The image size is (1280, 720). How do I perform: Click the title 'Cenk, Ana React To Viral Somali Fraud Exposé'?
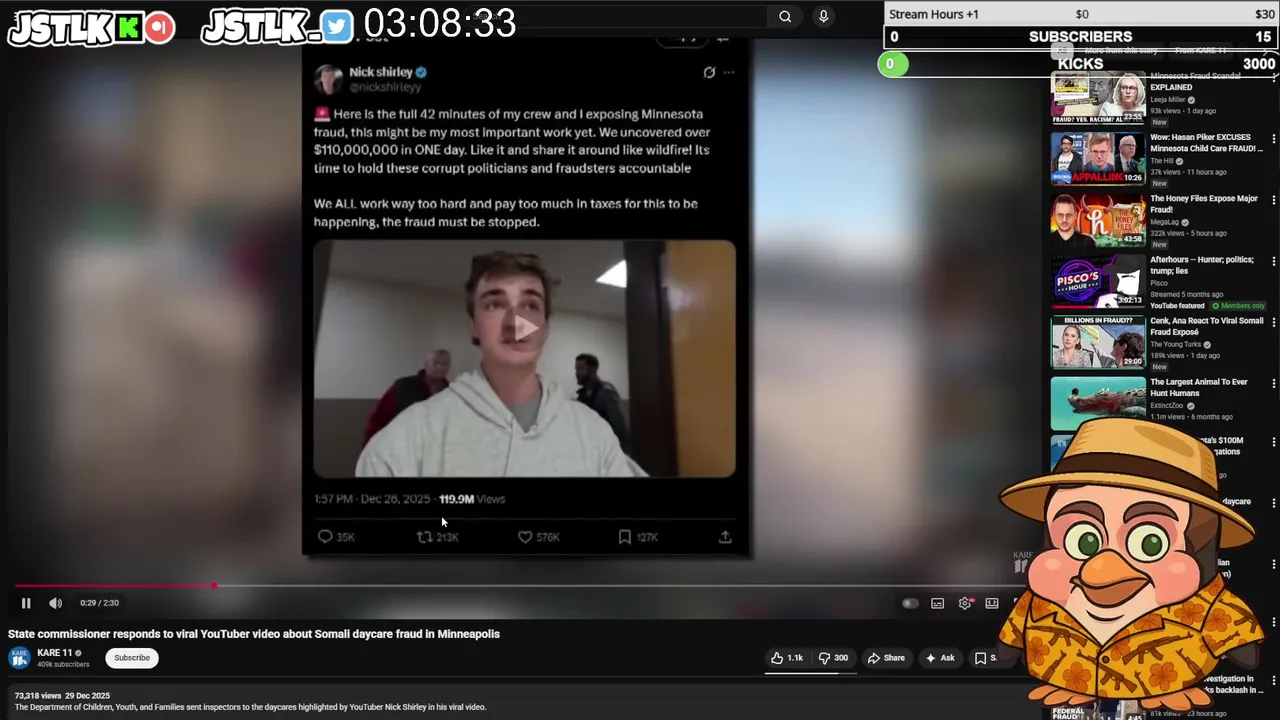point(1207,326)
